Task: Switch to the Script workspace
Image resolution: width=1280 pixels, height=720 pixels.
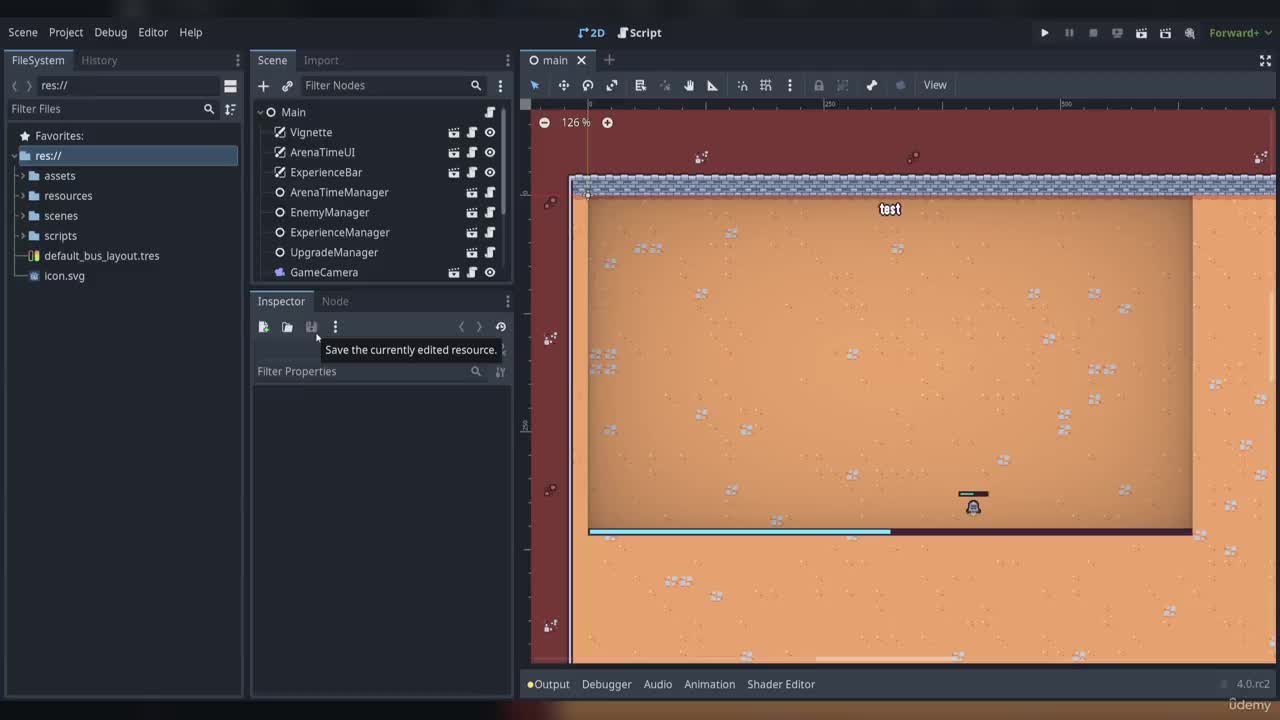Action: (x=639, y=33)
